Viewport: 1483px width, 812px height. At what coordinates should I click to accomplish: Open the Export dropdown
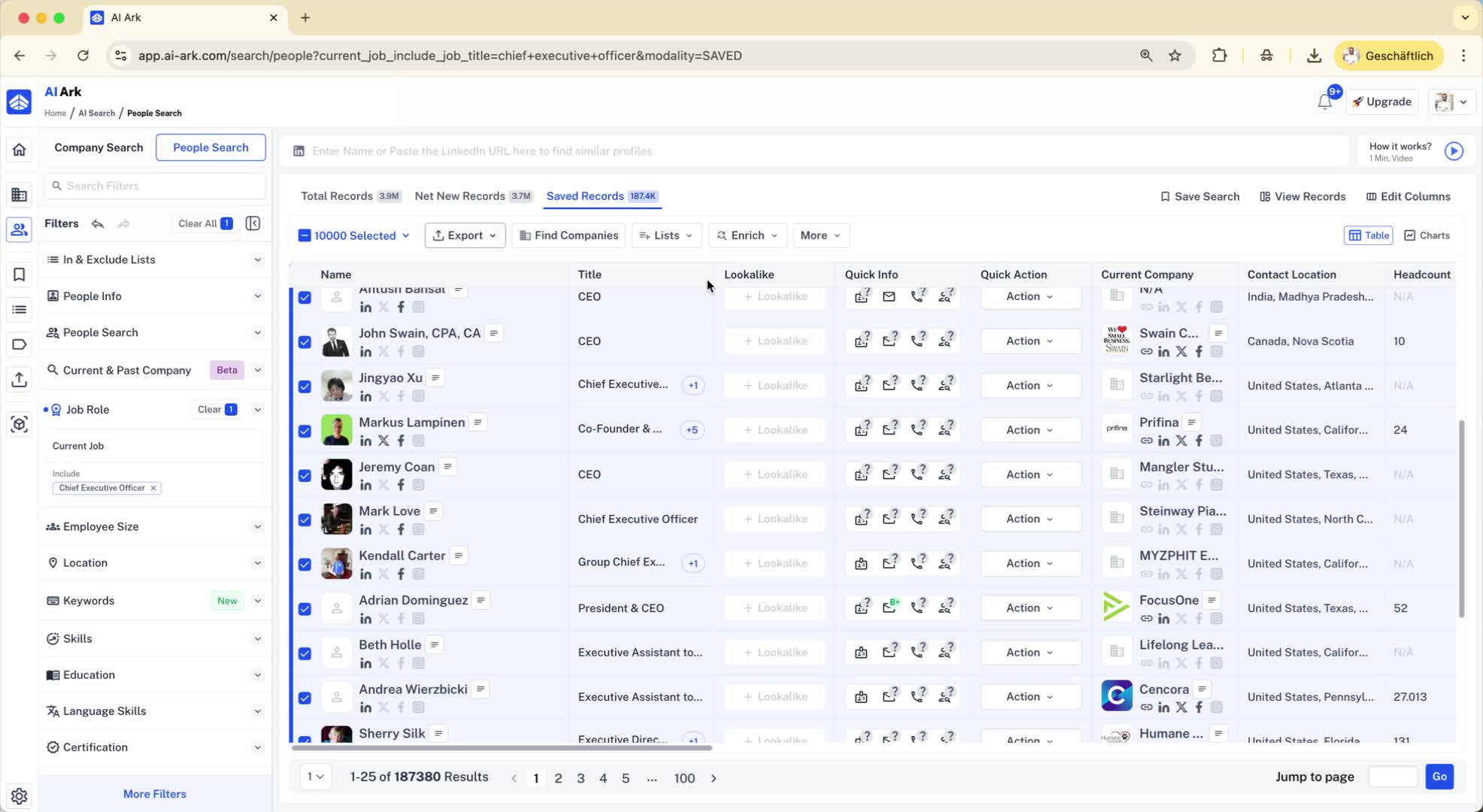point(465,235)
